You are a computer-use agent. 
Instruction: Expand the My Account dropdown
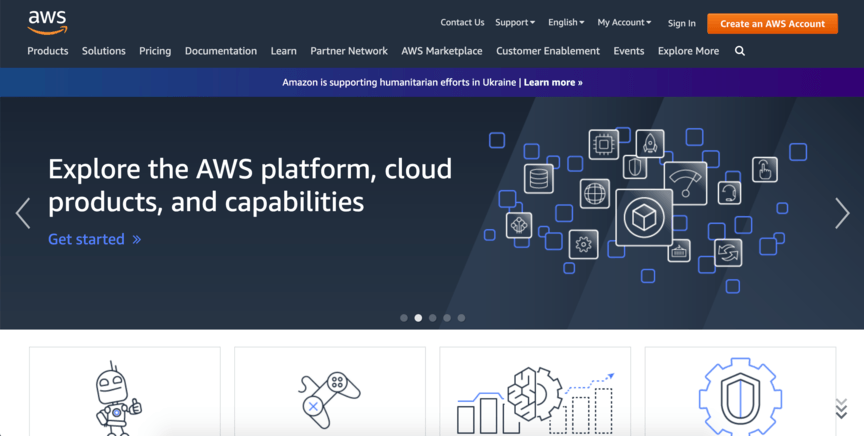(x=624, y=23)
